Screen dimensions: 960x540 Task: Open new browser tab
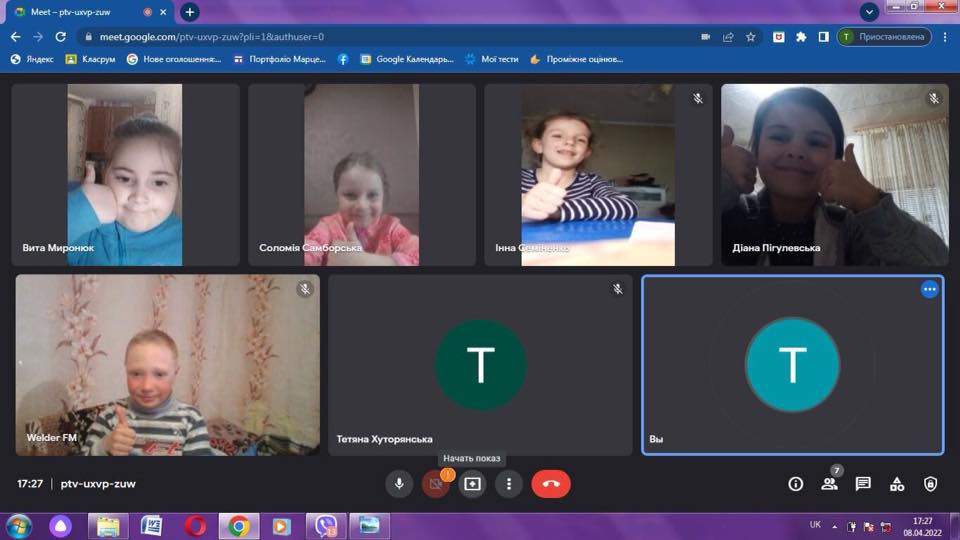click(189, 12)
